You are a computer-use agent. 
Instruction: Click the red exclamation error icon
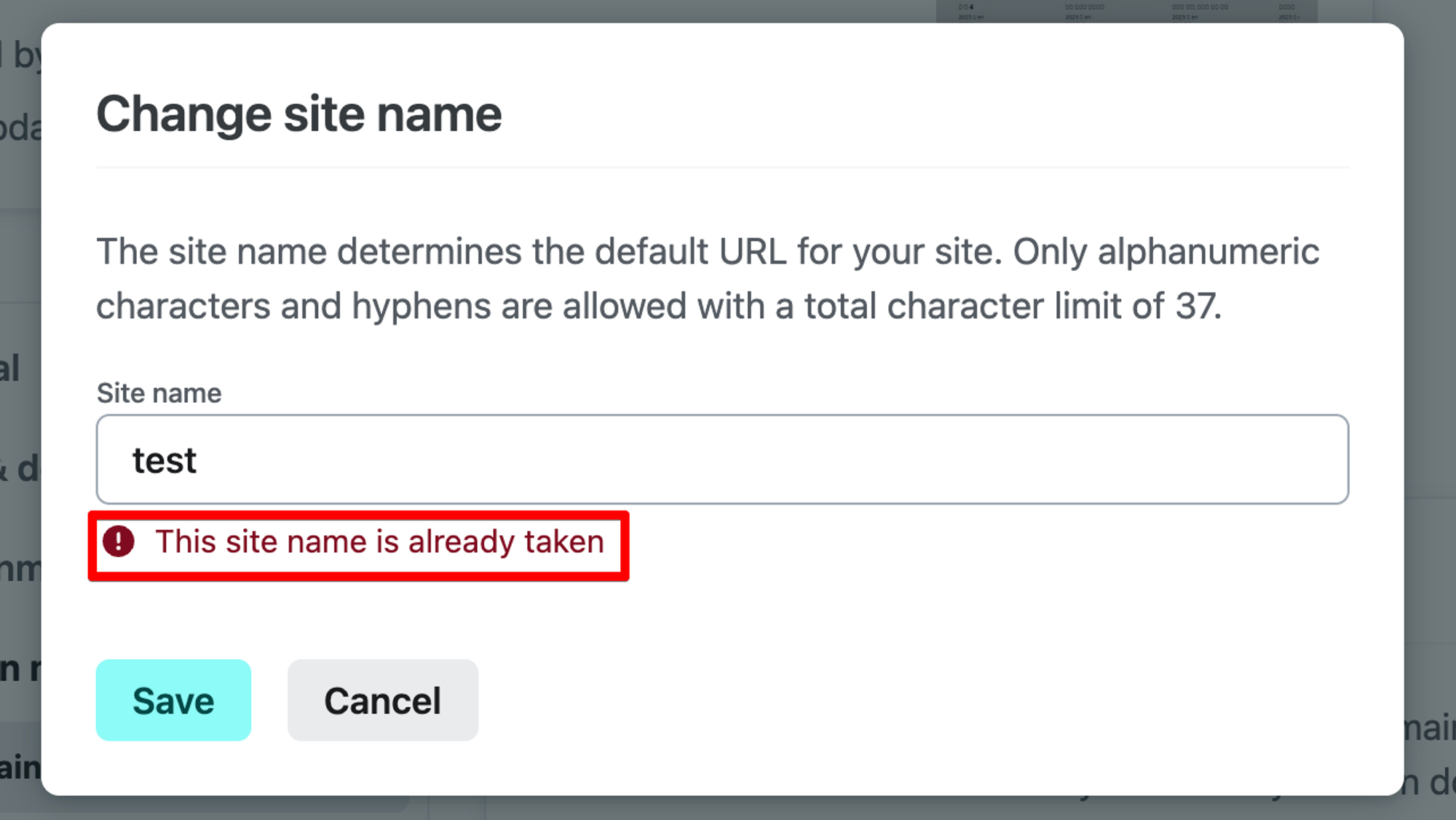tap(118, 541)
